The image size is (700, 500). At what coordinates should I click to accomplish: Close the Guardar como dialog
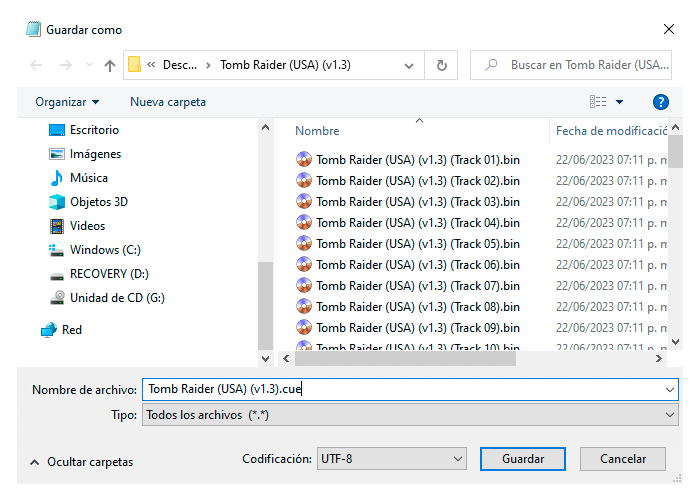click(669, 29)
